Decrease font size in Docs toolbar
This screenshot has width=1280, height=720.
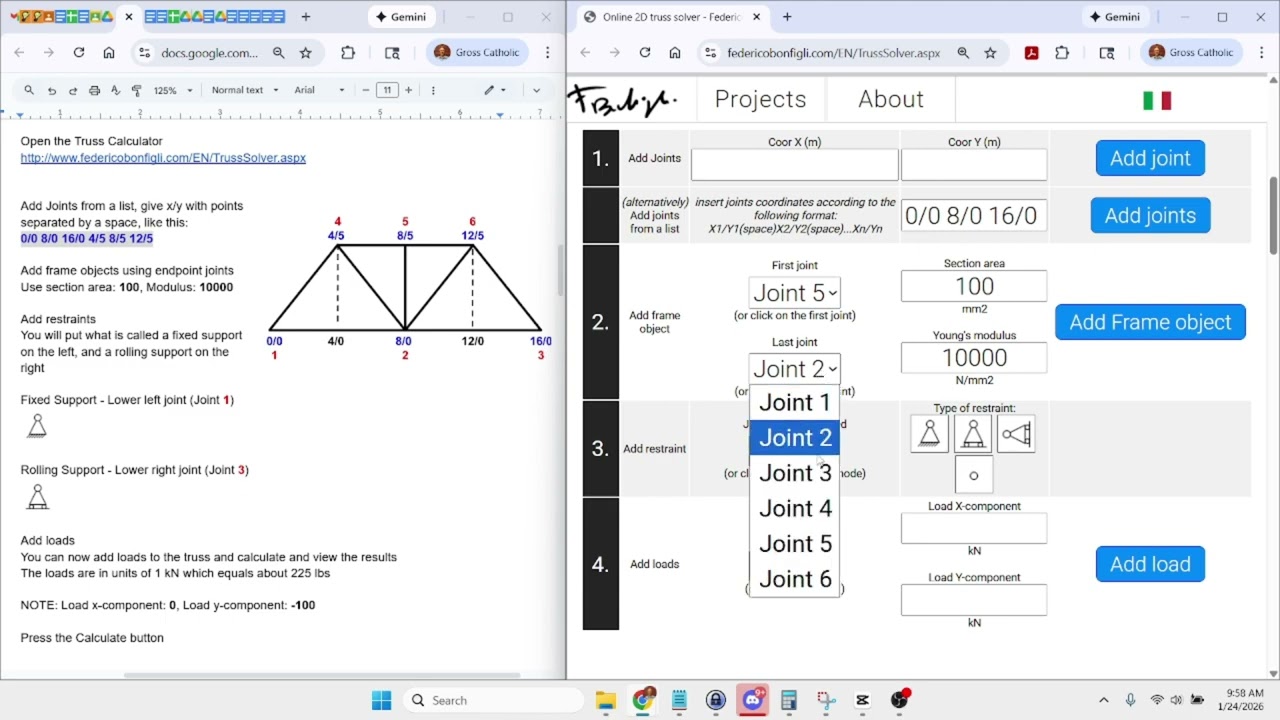click(366, 90)
